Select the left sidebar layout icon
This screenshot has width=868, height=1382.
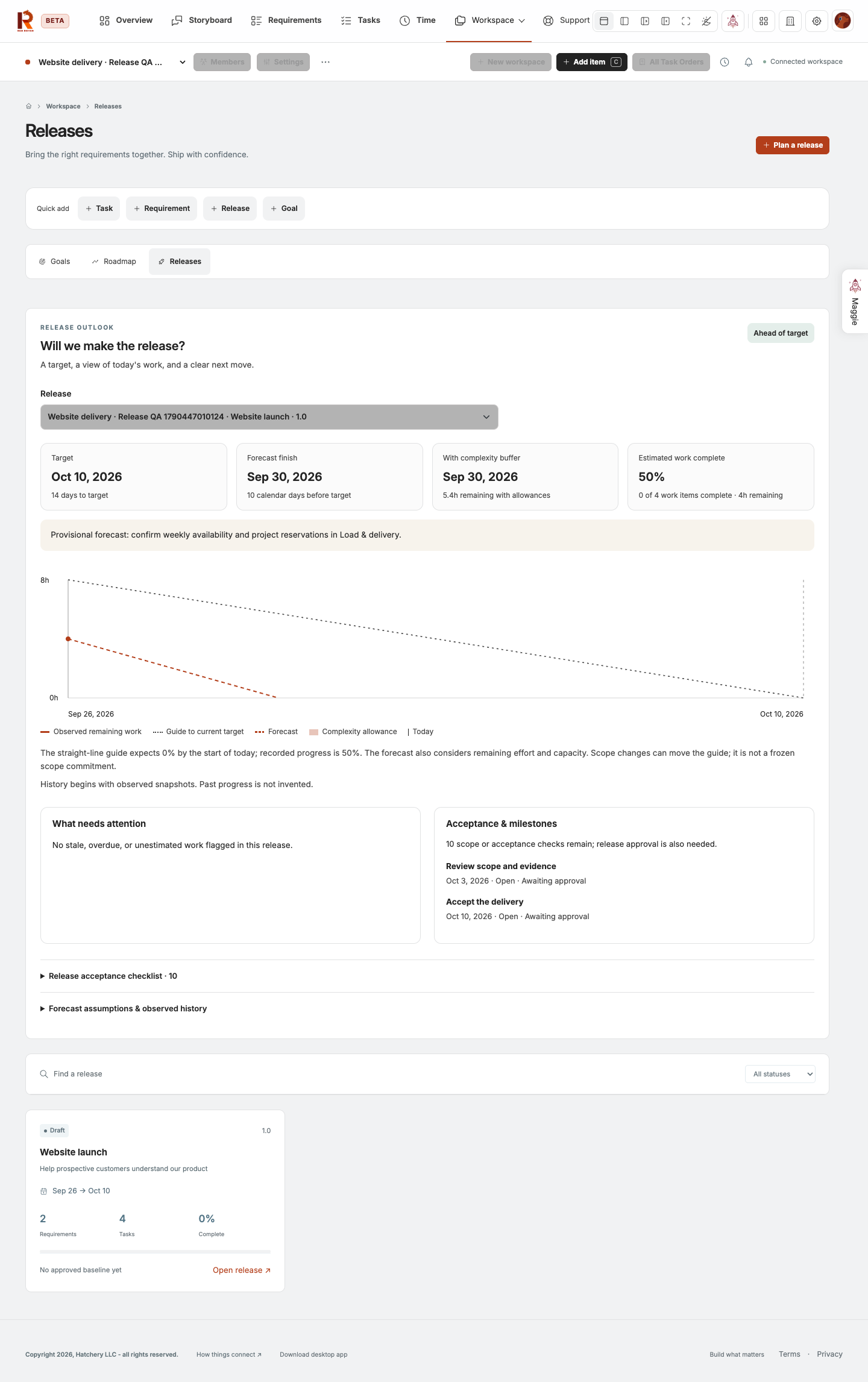pyautogui.click(x=624, y=21)
